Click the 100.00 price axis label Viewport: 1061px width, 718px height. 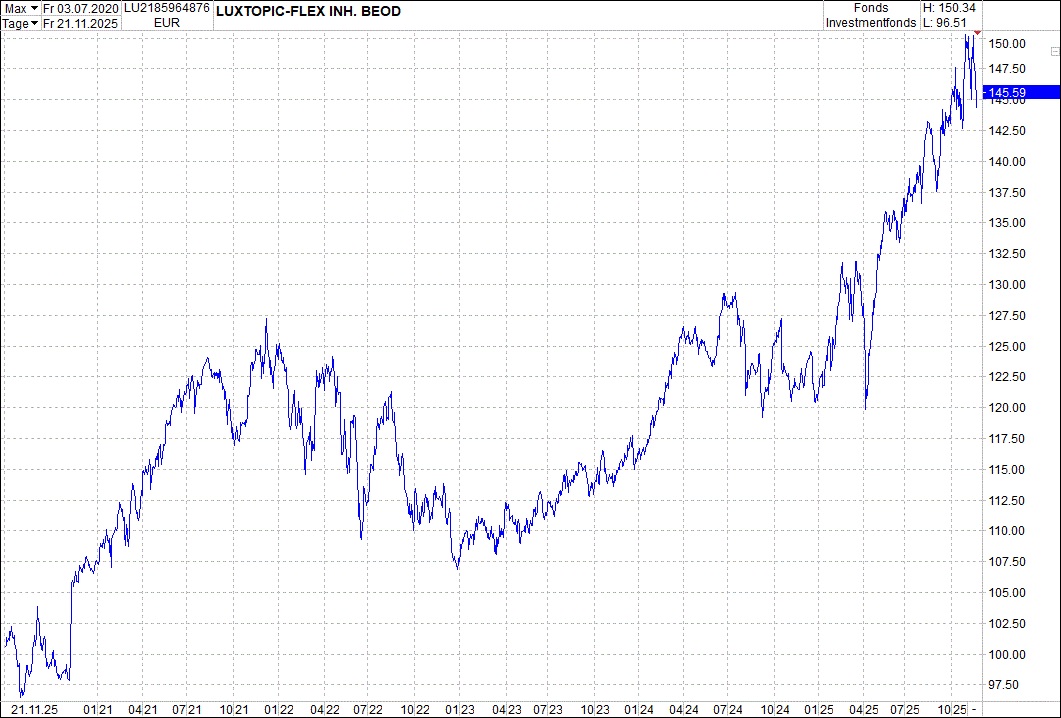[1007, 655]
